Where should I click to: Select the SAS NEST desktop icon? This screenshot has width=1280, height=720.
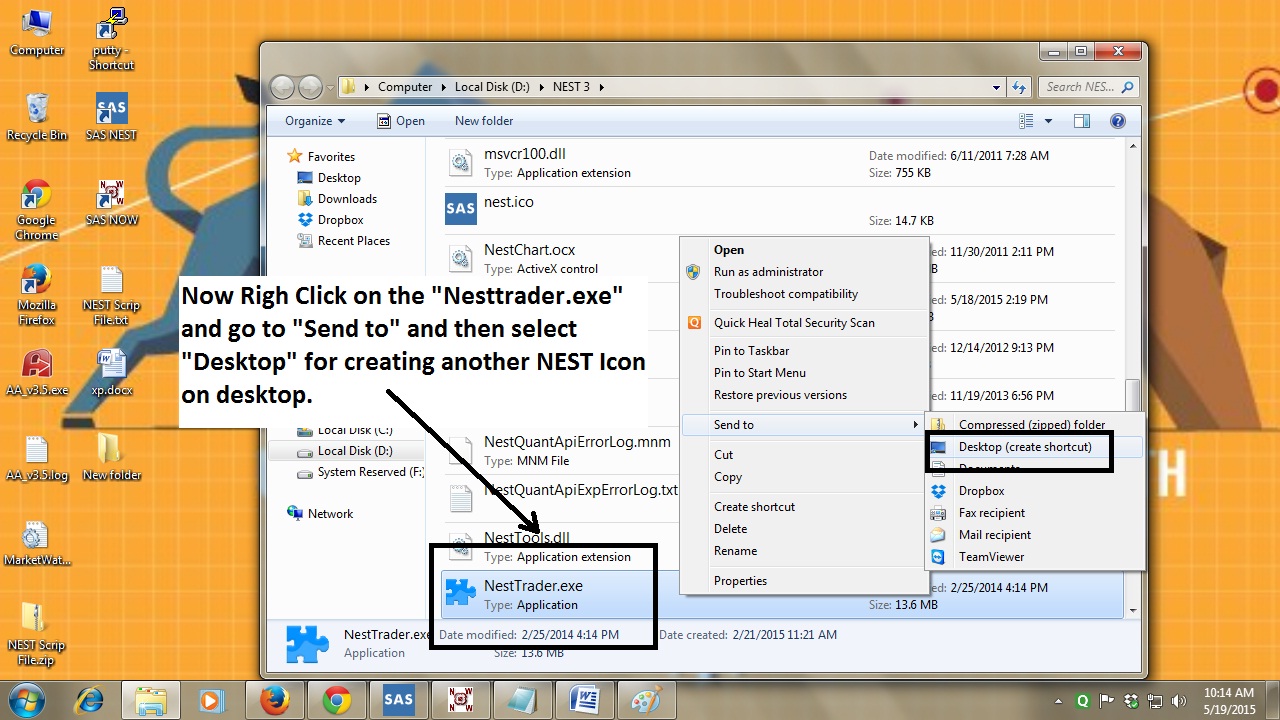pyautogui.click(x=111, y=117)
